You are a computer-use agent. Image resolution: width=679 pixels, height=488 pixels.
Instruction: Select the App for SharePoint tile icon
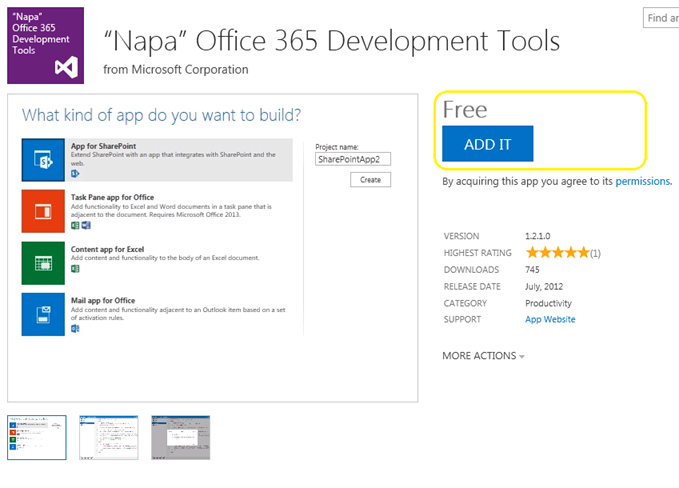(43, 160)
